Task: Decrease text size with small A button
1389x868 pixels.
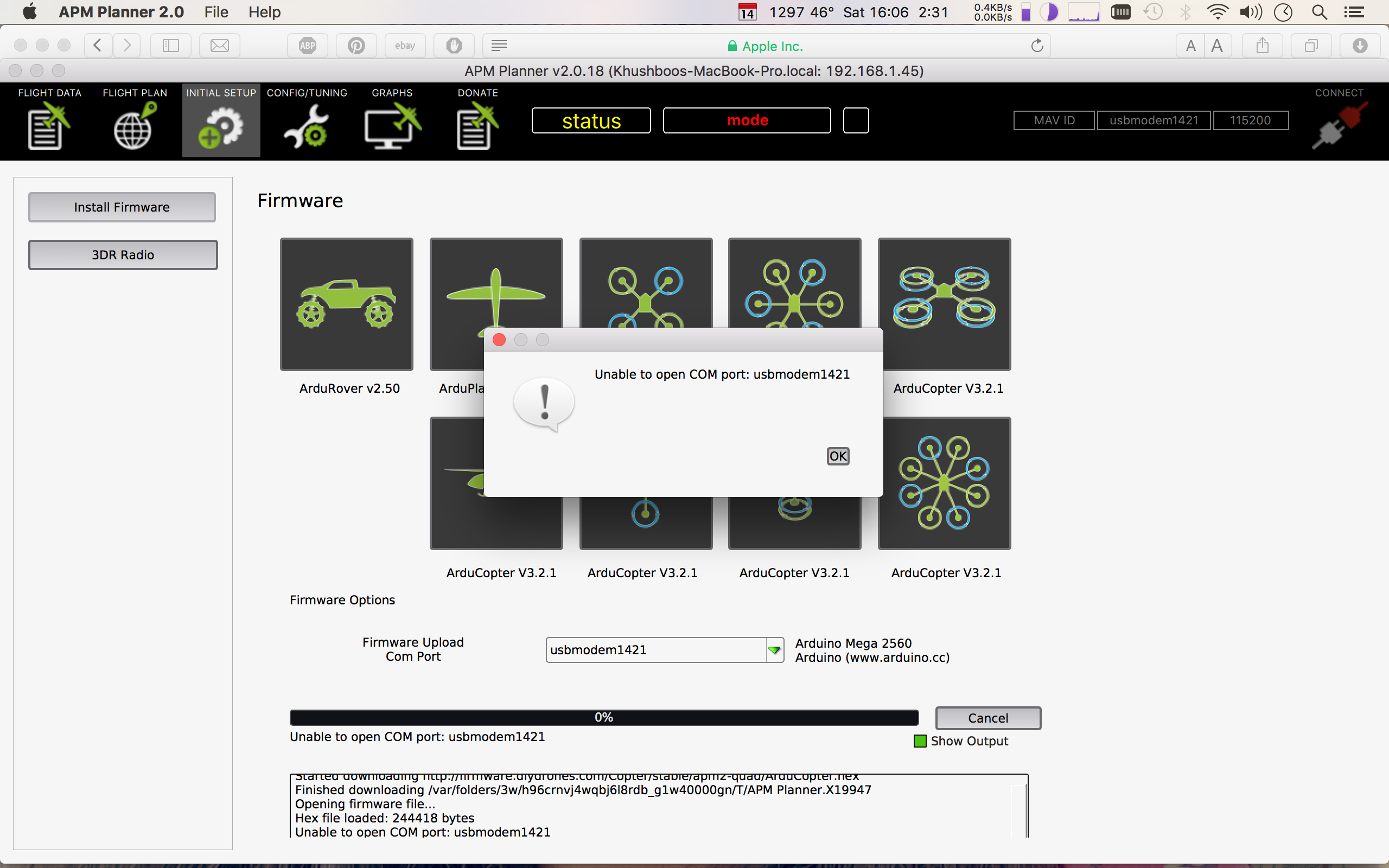Action: pyautogui.click(x=1190, y=46)
